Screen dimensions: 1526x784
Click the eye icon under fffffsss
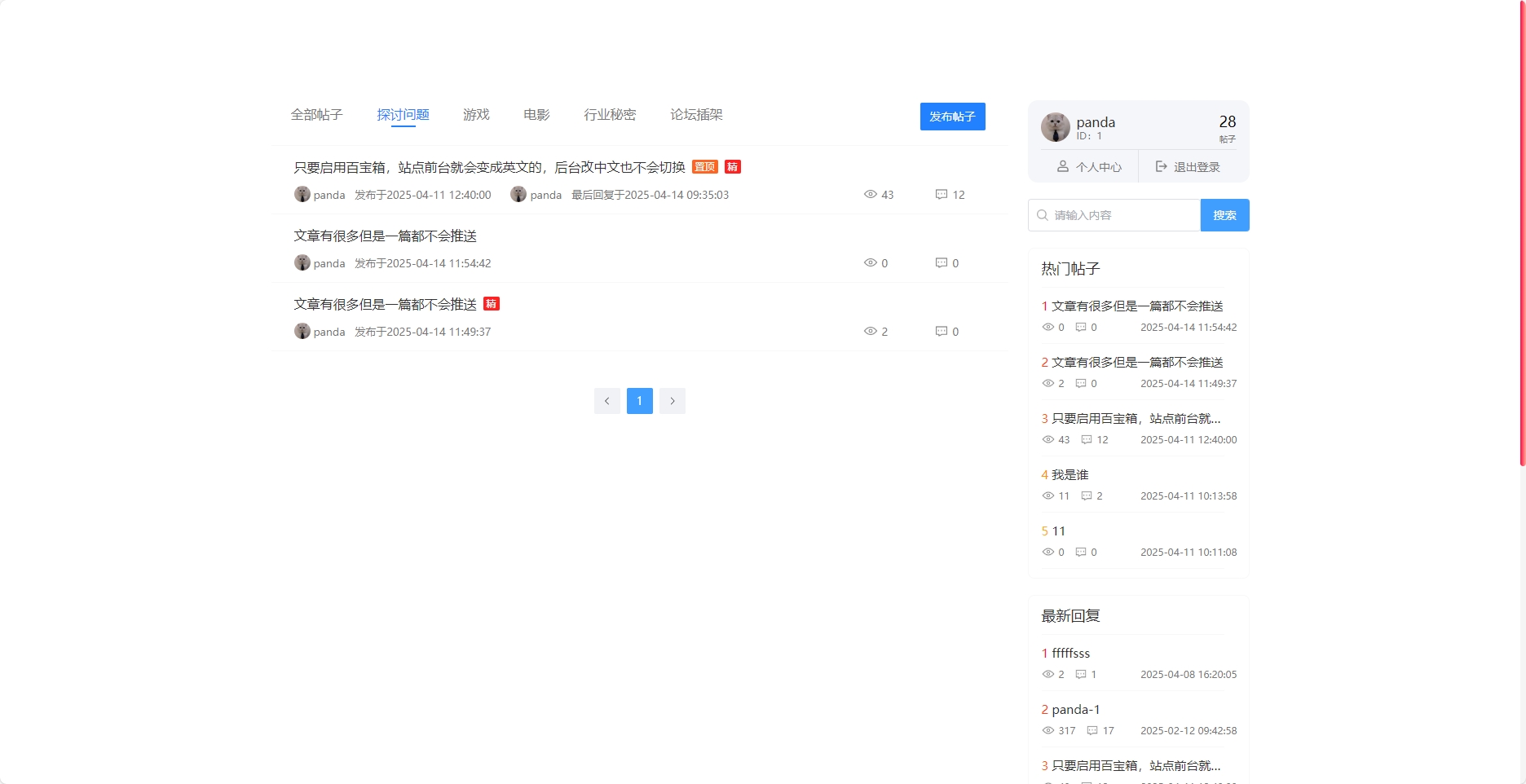pyautogui.click(x=1048, y=674)
